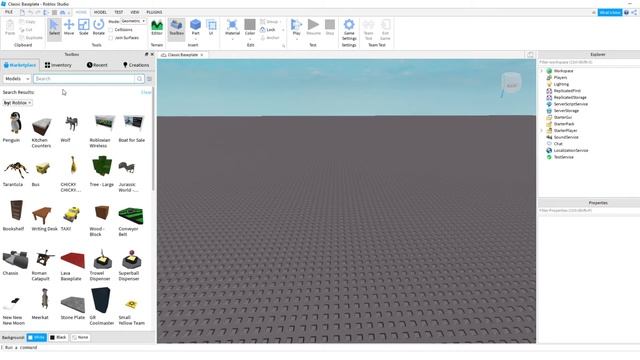Click the share icon at top right
The height and width of the screenshot is (360, 640).
point(634,13)
